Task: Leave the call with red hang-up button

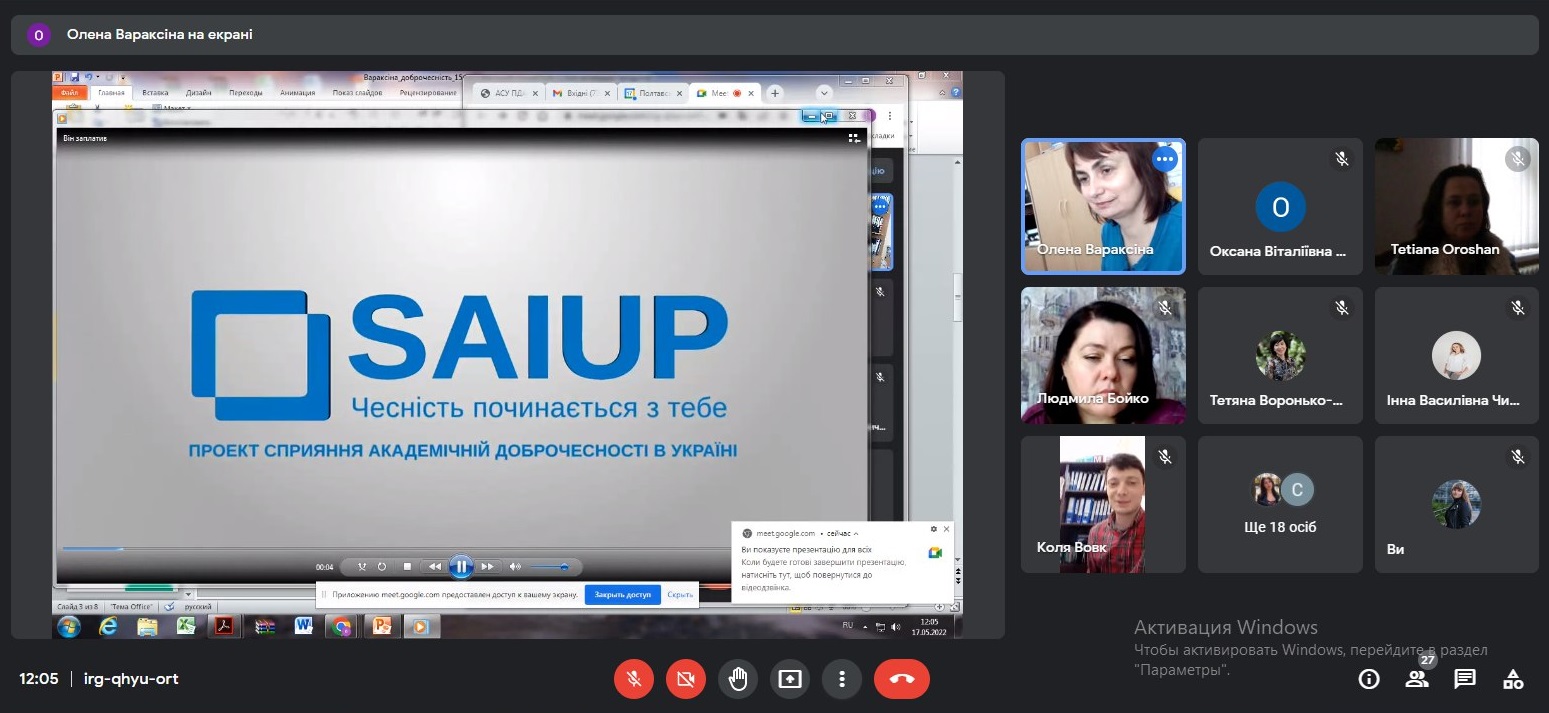Action: click(x=902, y=680)
